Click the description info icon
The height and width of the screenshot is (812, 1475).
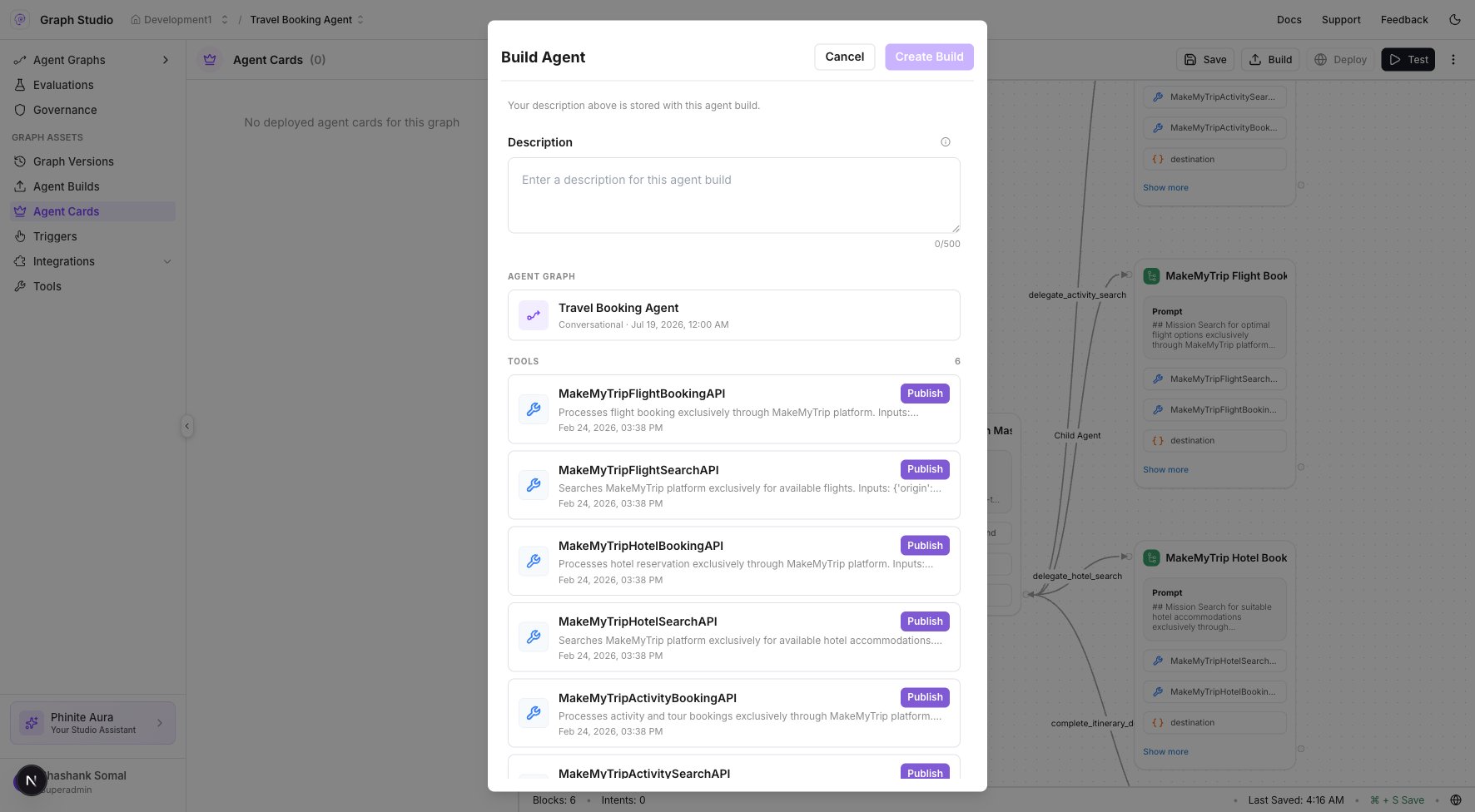945,142
